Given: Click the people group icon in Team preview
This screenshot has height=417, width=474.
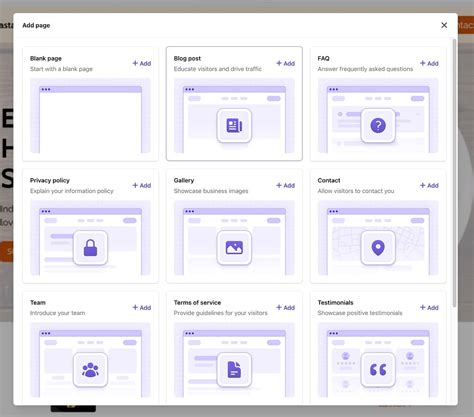Looking at the screenshot, I should coord(90,370).
